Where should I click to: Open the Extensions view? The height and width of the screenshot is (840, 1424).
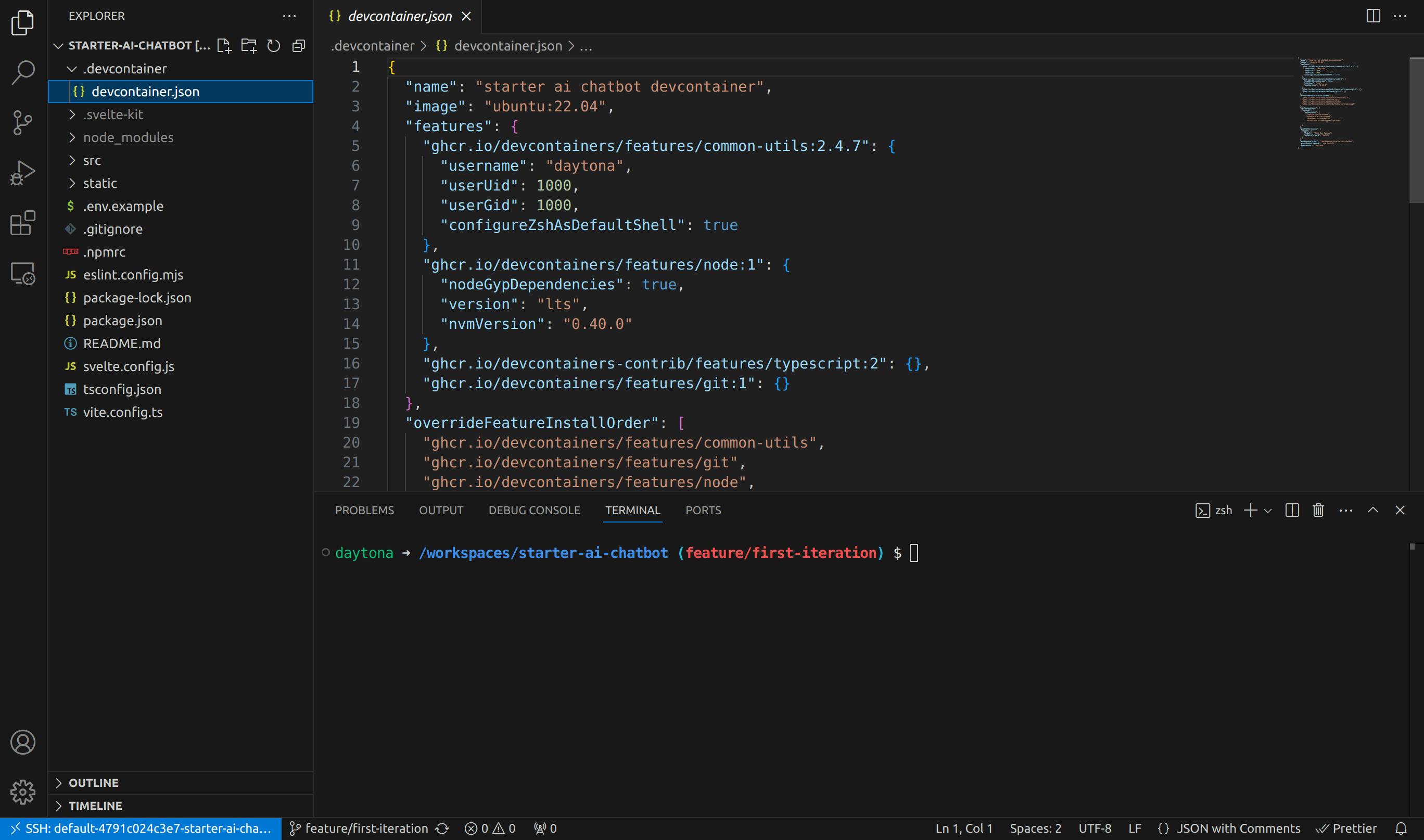[22, 223]
